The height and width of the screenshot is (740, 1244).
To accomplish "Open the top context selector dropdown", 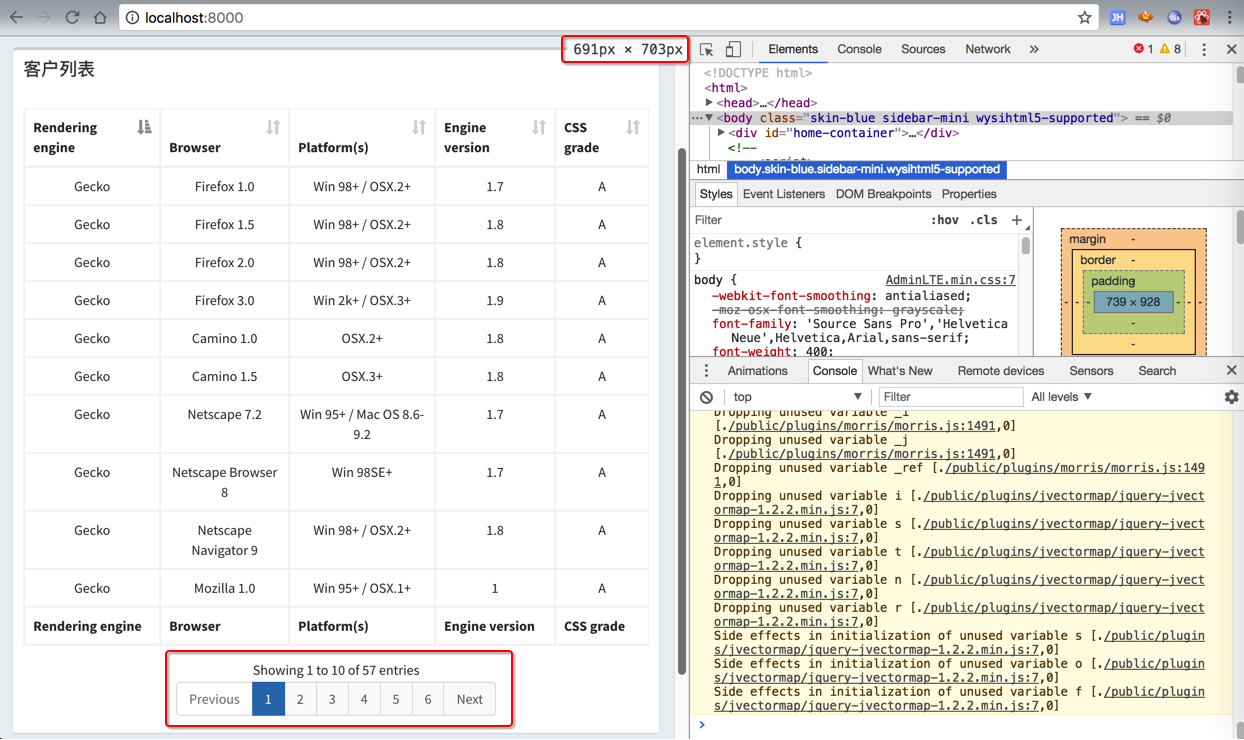I will pyautogui.click(x=795, y=397).
